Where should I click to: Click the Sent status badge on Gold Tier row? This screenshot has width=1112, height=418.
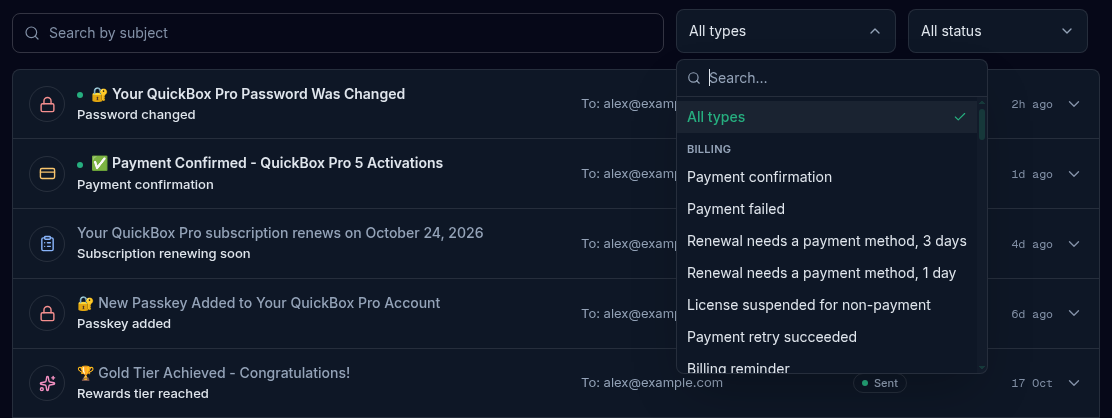879,383
